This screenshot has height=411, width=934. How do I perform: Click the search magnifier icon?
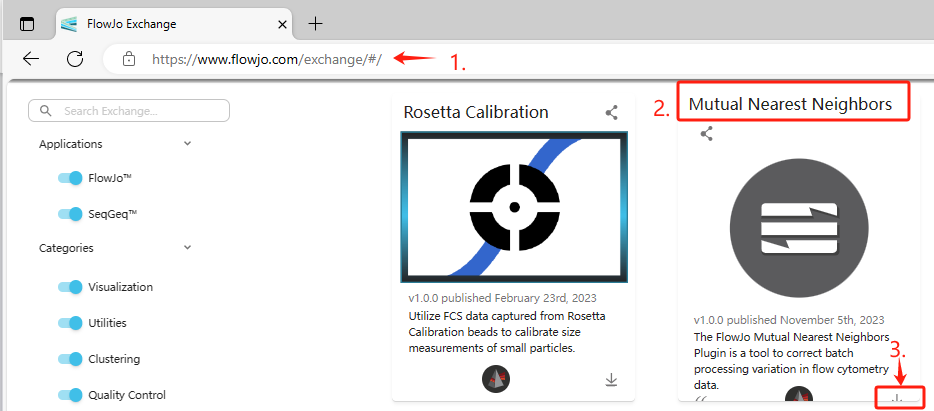click(x=45, y=111)
